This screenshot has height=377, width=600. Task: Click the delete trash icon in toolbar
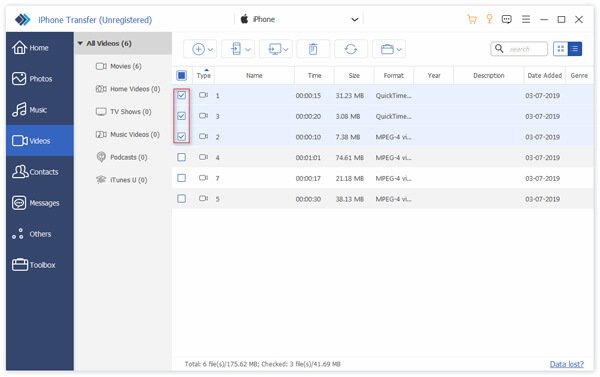(313, 49)
